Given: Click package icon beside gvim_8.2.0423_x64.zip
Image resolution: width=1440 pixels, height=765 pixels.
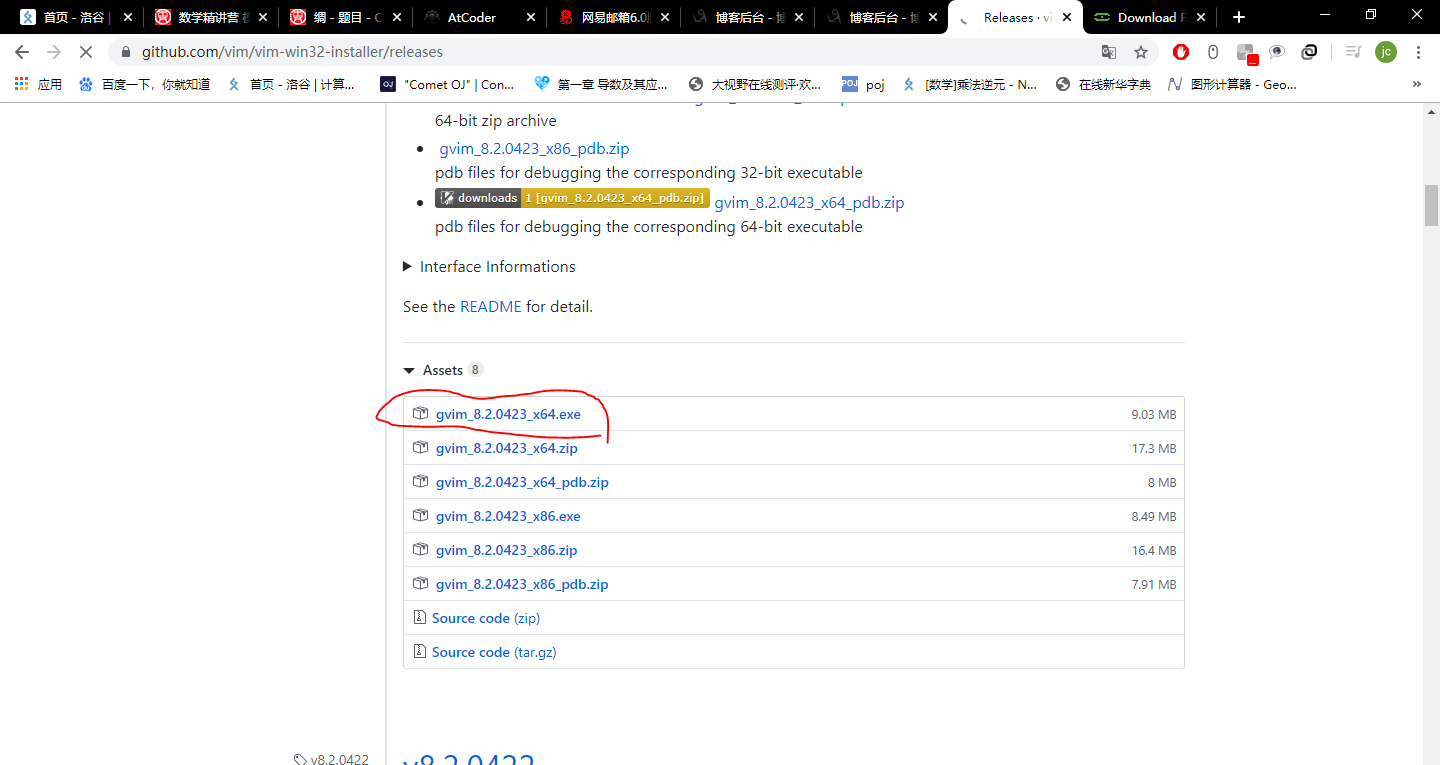Looking at the screenshot, I should pos(420,448).
